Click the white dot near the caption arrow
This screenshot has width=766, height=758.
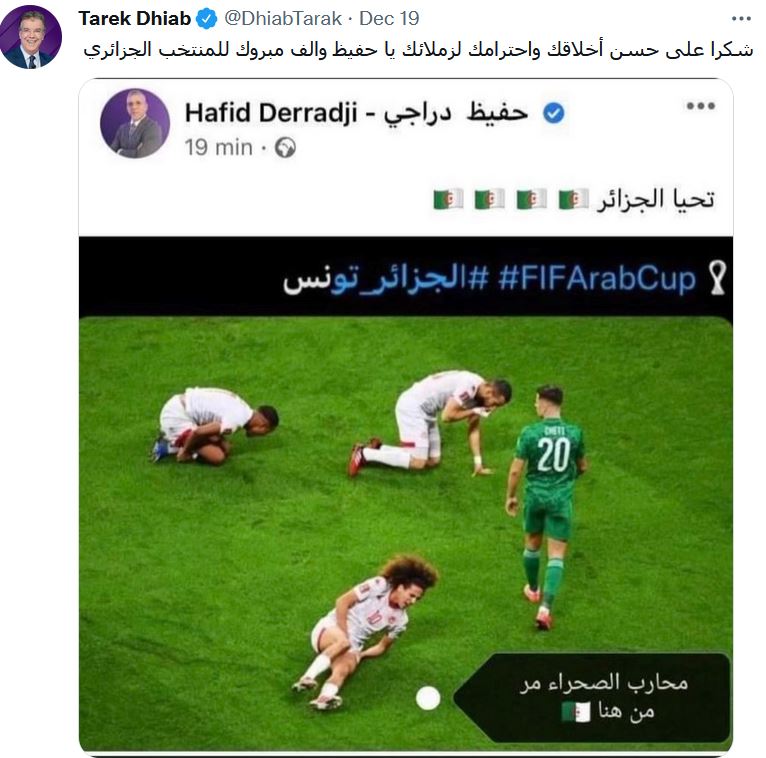click(x=428, y=698)
